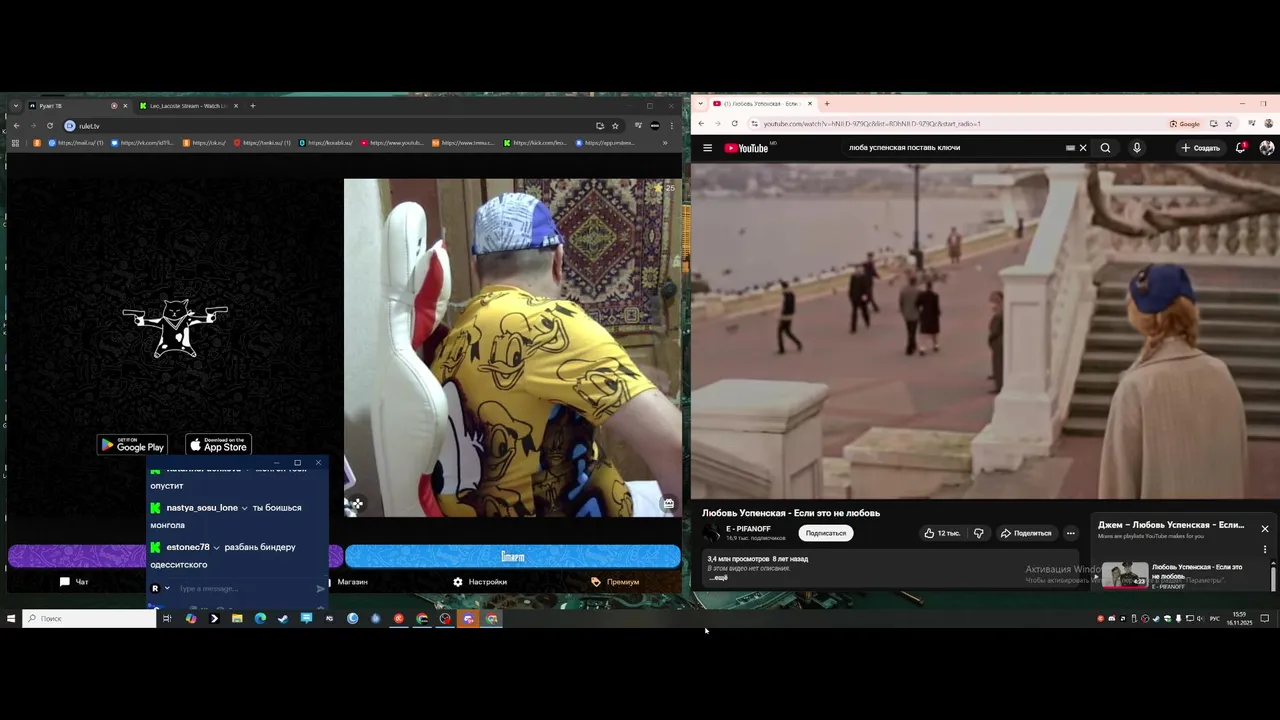This screenshot has height=720, width=1280.
Task: Click the YouTube search magnifier button
Action: tap(1105, 148)
